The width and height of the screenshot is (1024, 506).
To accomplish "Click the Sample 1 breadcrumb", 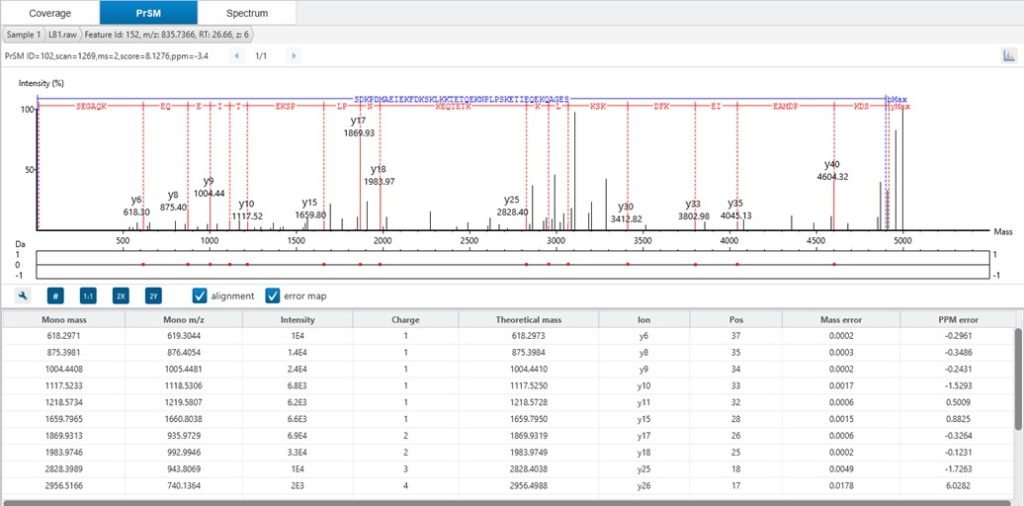I will [x=24, y=35].
